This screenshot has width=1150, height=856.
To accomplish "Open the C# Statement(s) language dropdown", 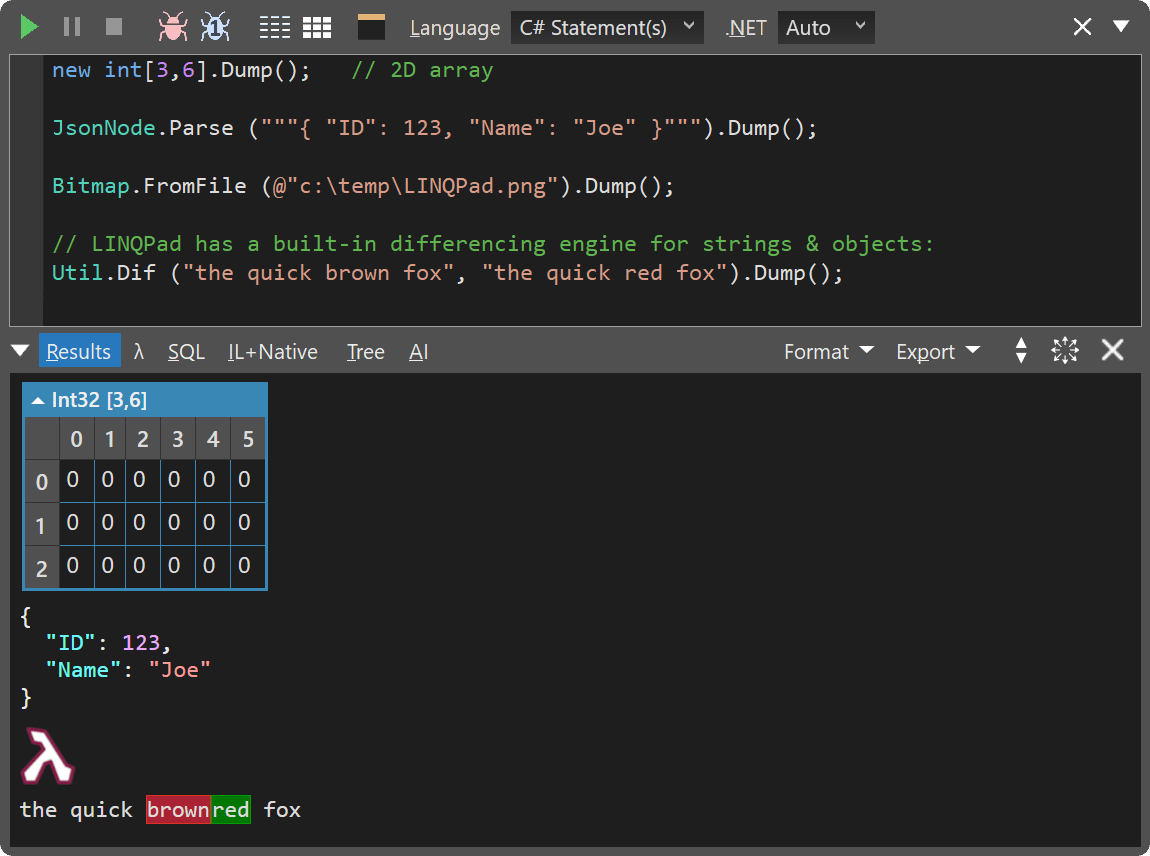I will coord(606,27).
